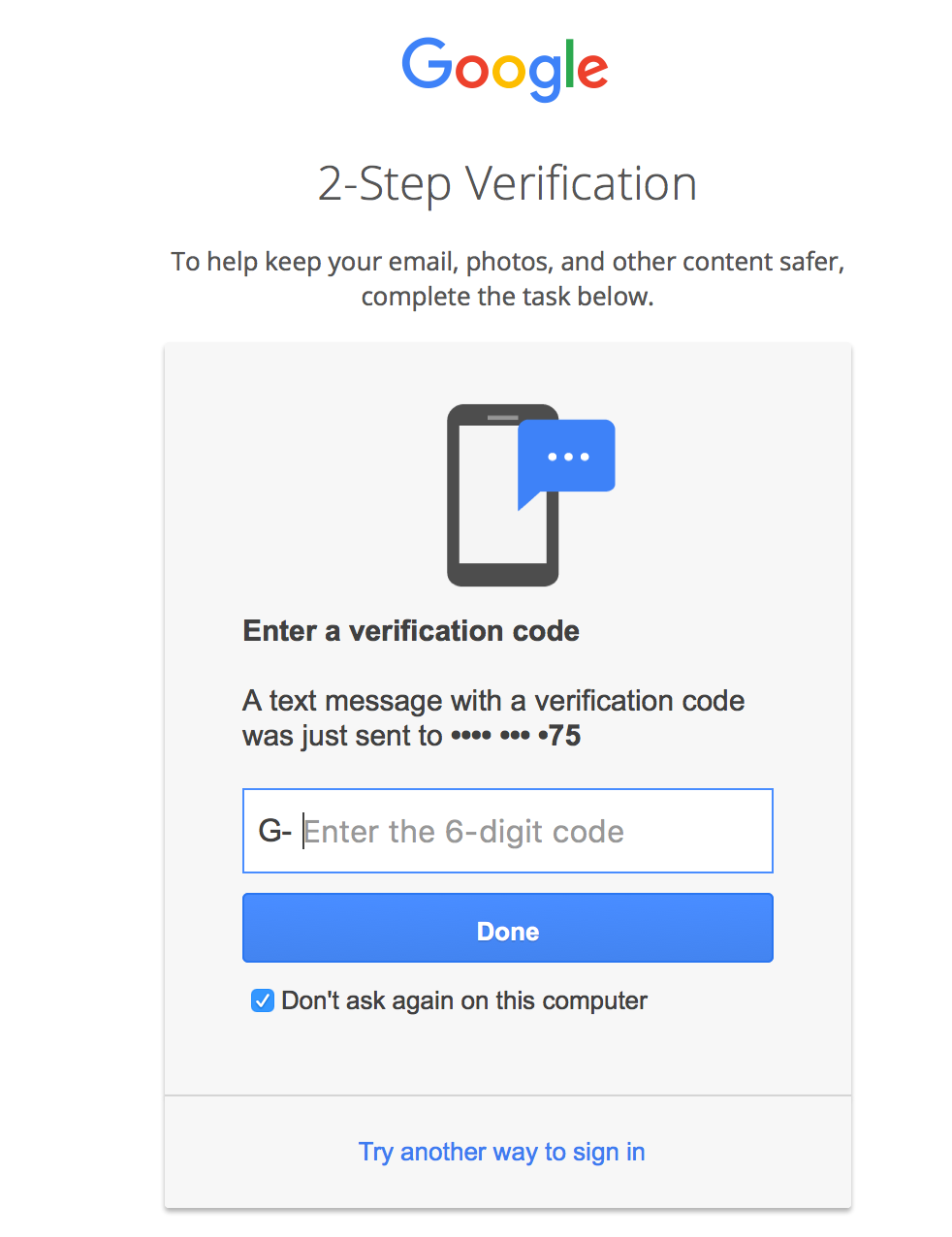The width and height of the screenshot is (952, 1237).
Task: Click the blue chat bubble icon
Action: (568, 458)
